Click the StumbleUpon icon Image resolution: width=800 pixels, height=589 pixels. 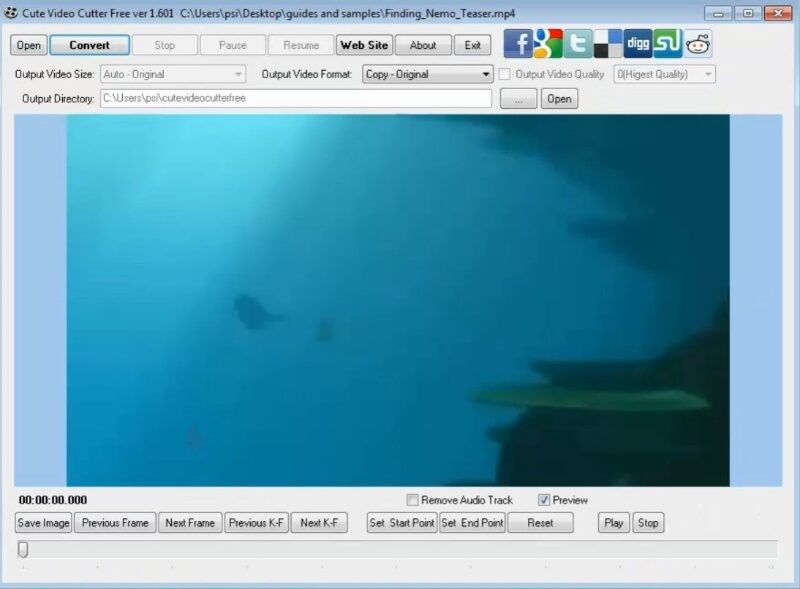point(668,44)
